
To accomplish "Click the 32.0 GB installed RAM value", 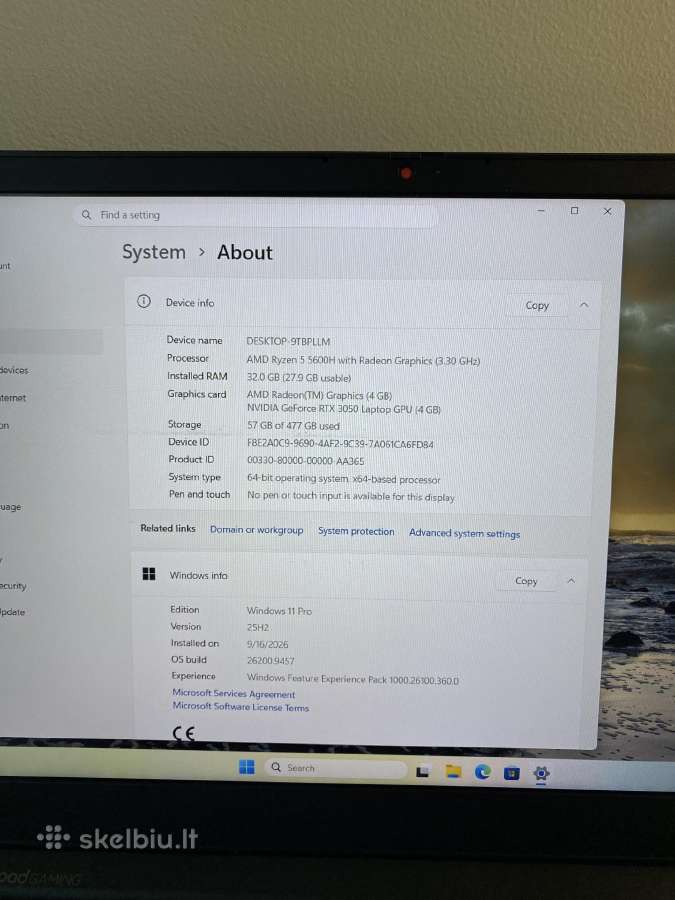I will pos(298,378).
